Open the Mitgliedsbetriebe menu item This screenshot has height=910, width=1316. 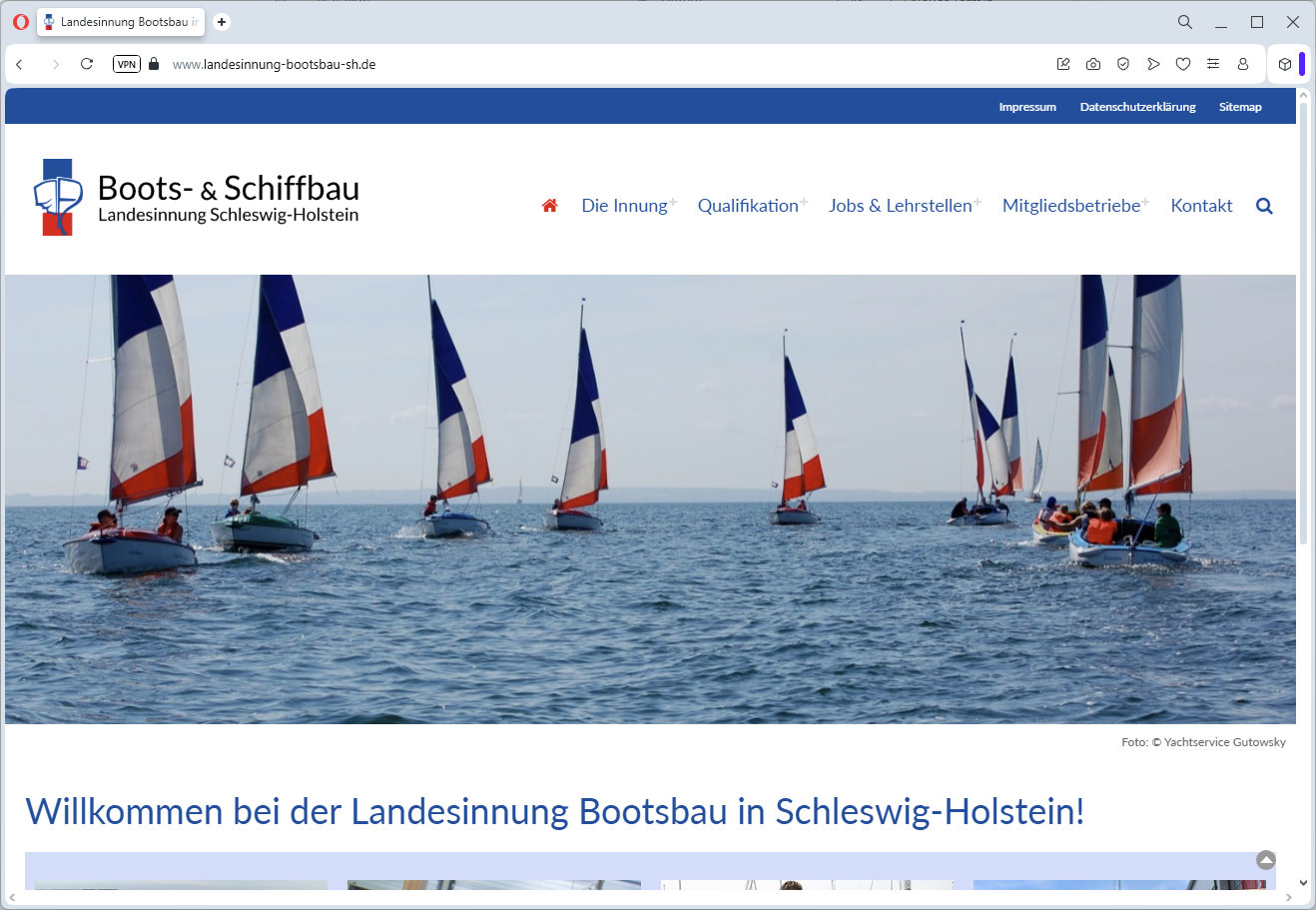[x=1071, y=205]
